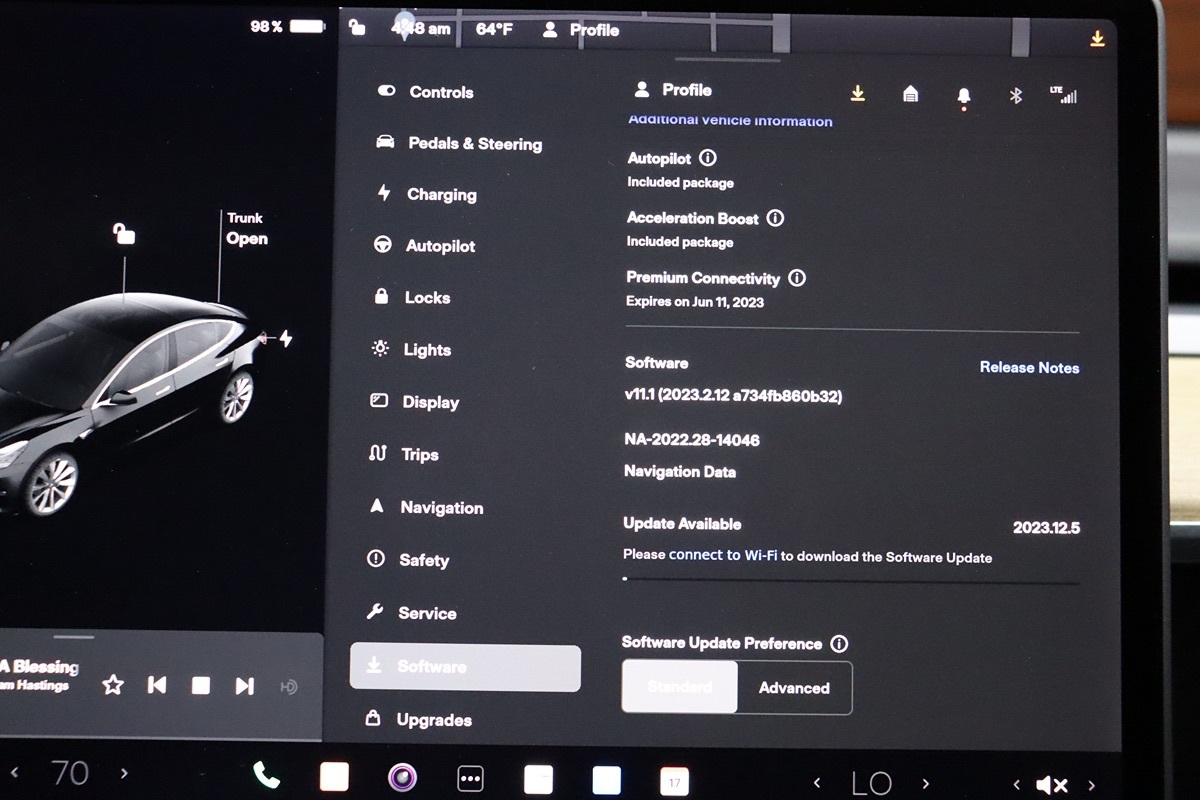Mute the volume using speaker icon
This screenshot has width=1200, height=800.
[1052, 785]
